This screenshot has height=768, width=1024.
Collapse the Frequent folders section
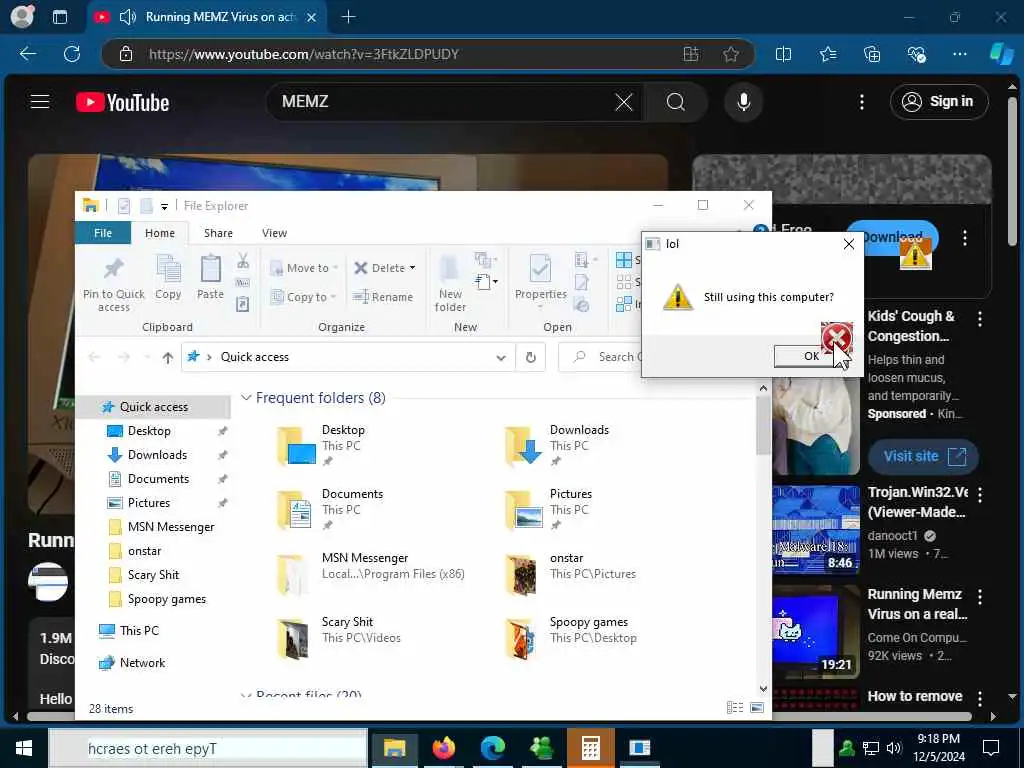click(x=246, y=398)
